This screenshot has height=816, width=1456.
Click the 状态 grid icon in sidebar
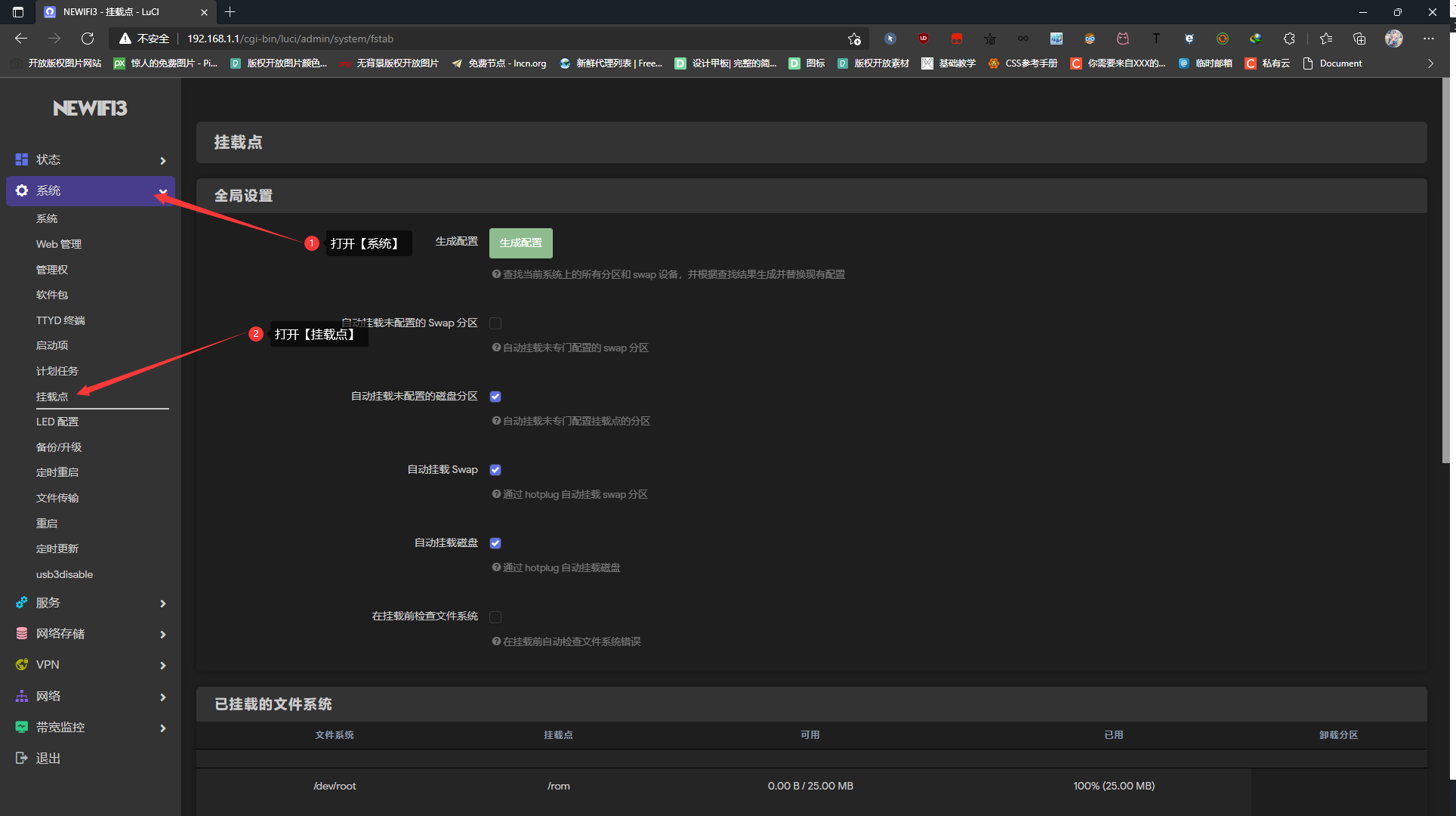pyautogui.click(x=21, y=159)
